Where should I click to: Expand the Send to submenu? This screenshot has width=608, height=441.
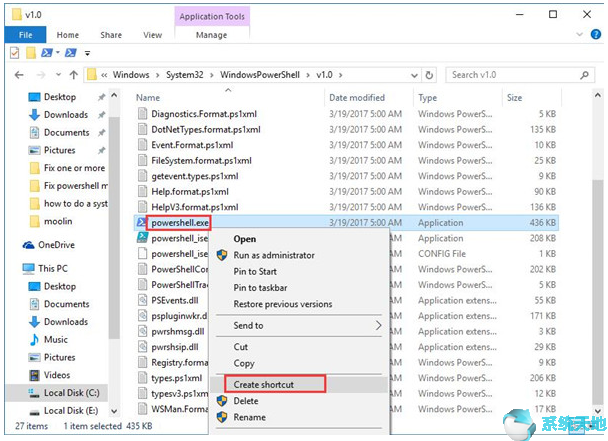[x=299, y=326]
